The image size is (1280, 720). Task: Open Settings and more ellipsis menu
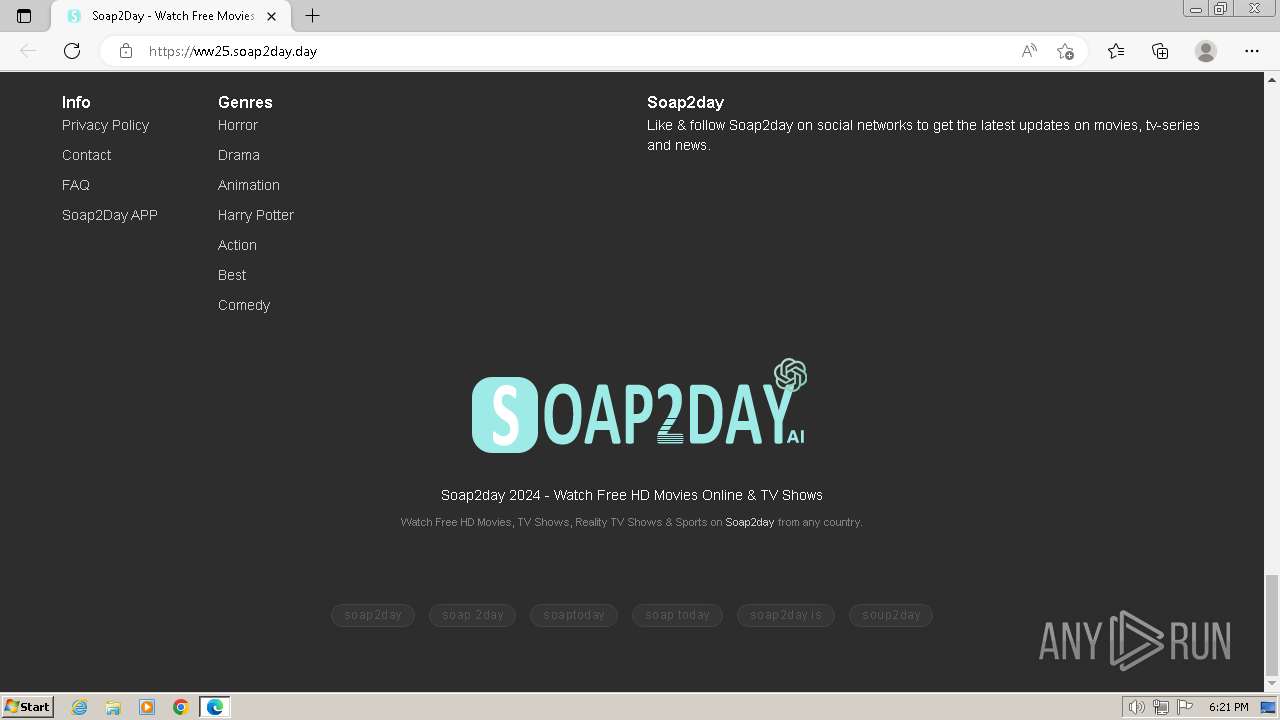coord(1252,51)
